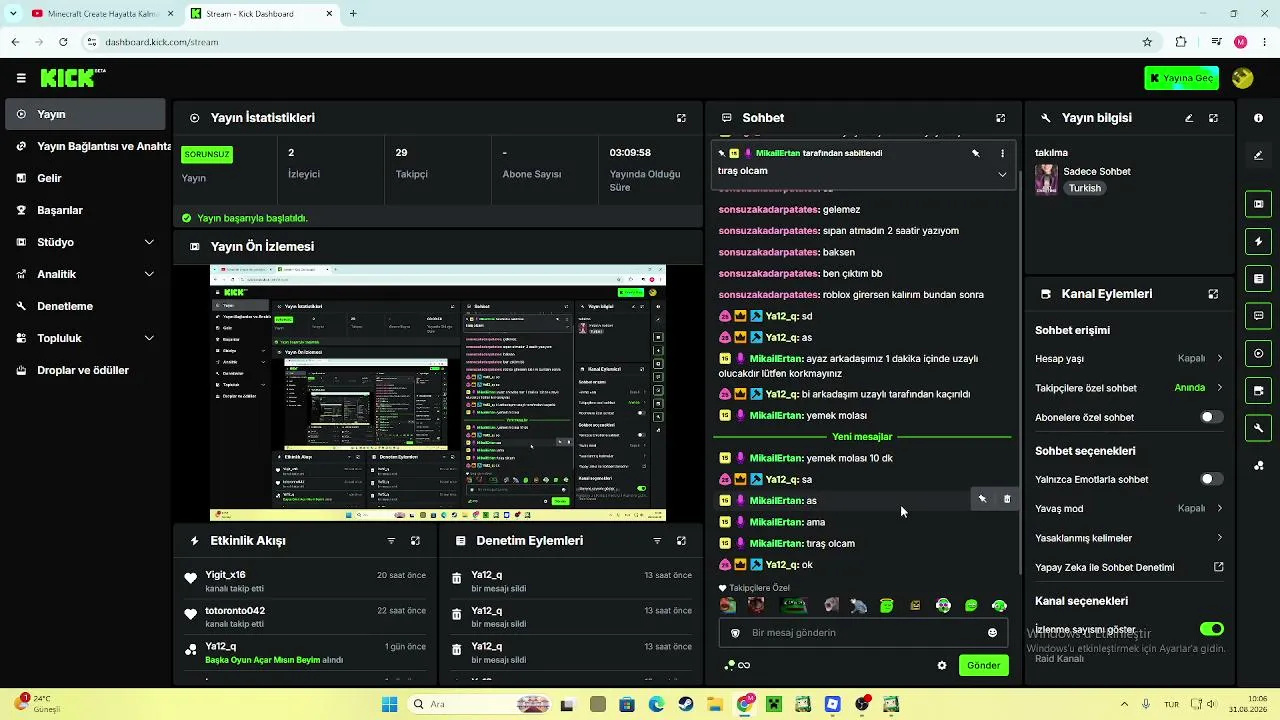Open Windows Start menu
The image size is (1280, 720).
[x=389, y=705]
